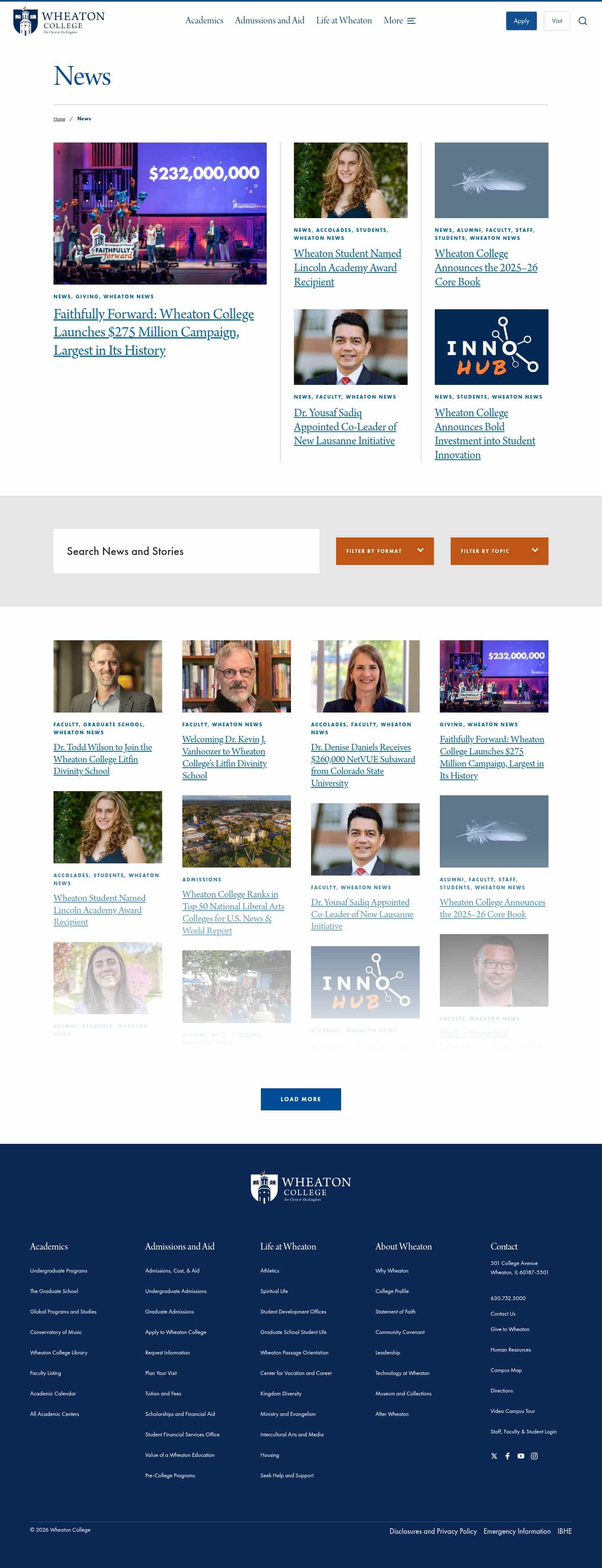Image resolution: width=602 pixels, height=1568 pixels.
Task: Expand the Filter by Format dropdown
Action: [x=385, y=551]
